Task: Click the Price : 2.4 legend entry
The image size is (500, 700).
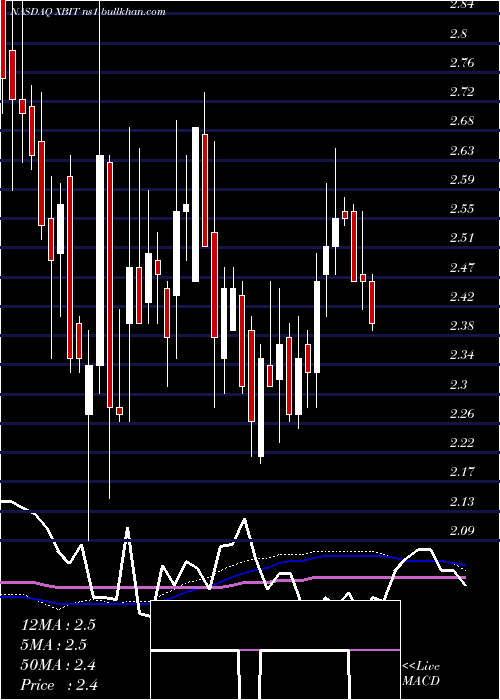Action: tap(58, 685)
